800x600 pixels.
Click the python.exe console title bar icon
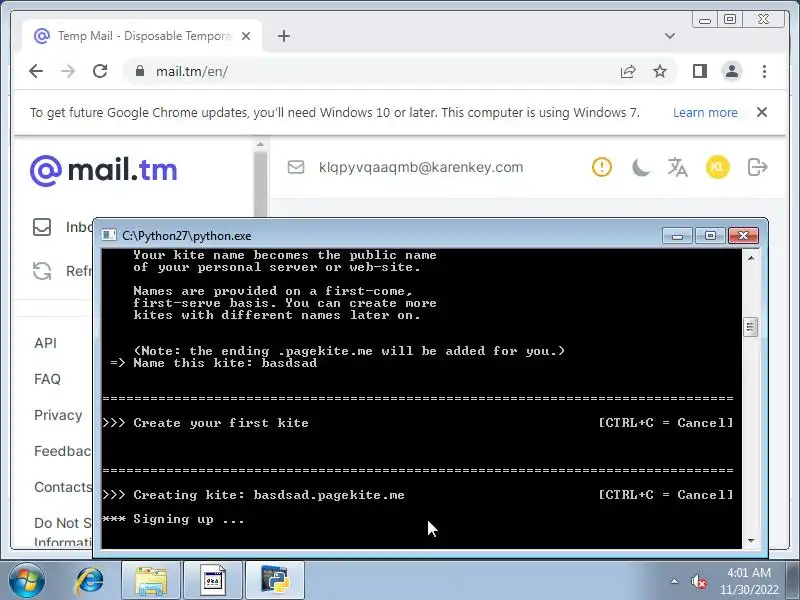coord(109,235)
